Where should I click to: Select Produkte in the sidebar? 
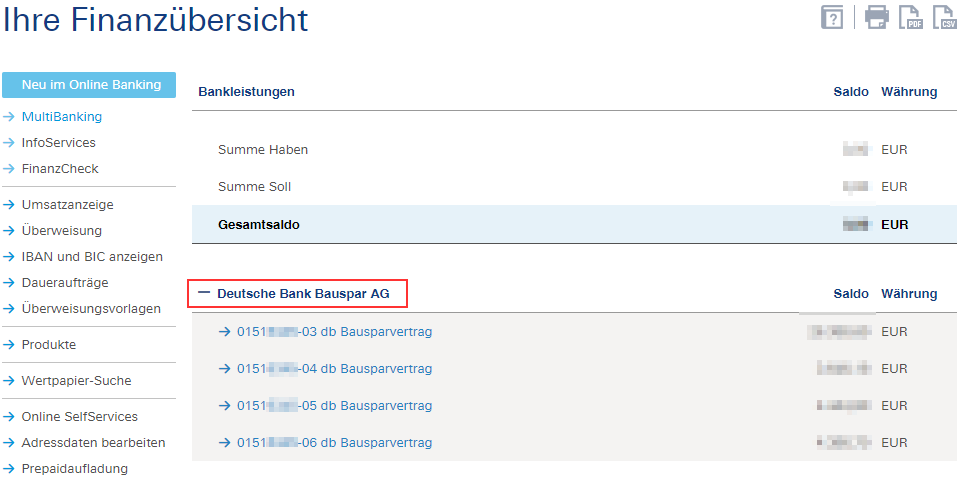[49, 344]
